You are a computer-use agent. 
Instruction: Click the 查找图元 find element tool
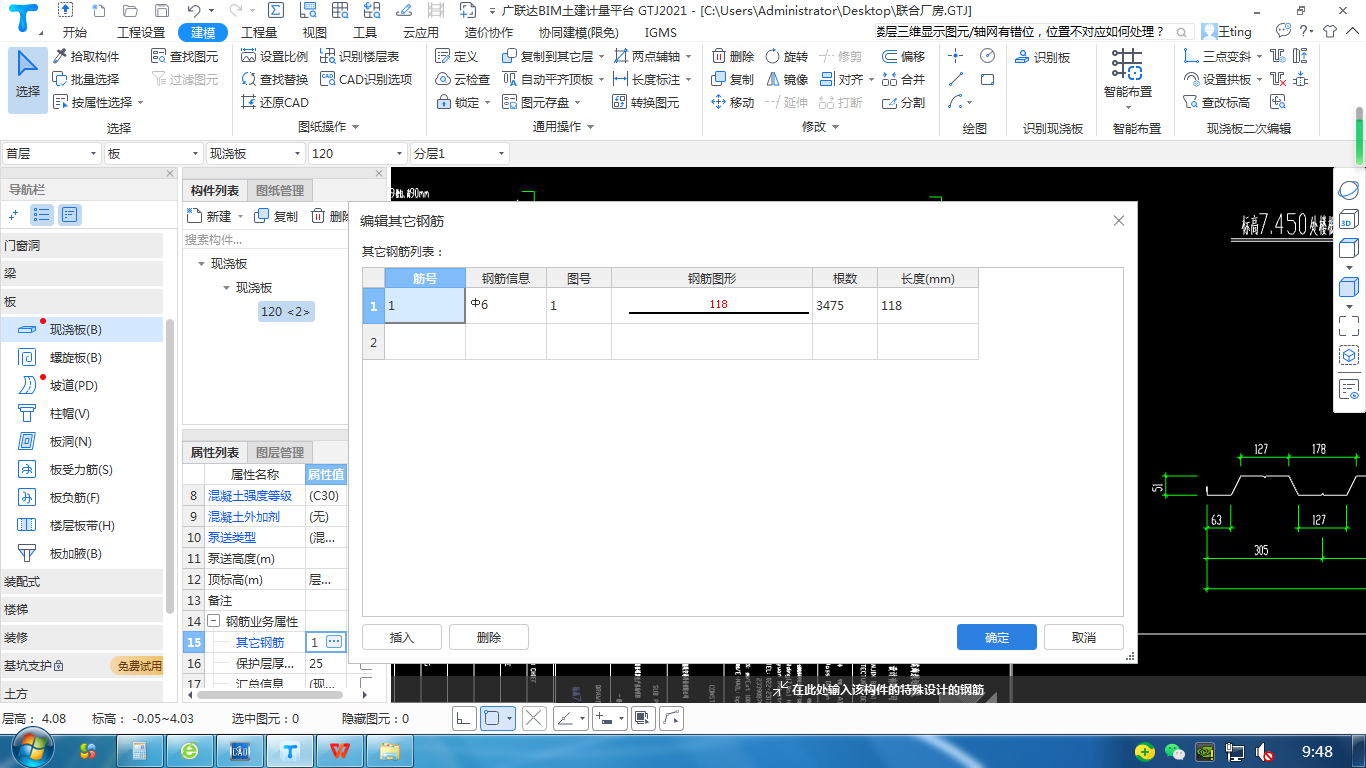184,56
